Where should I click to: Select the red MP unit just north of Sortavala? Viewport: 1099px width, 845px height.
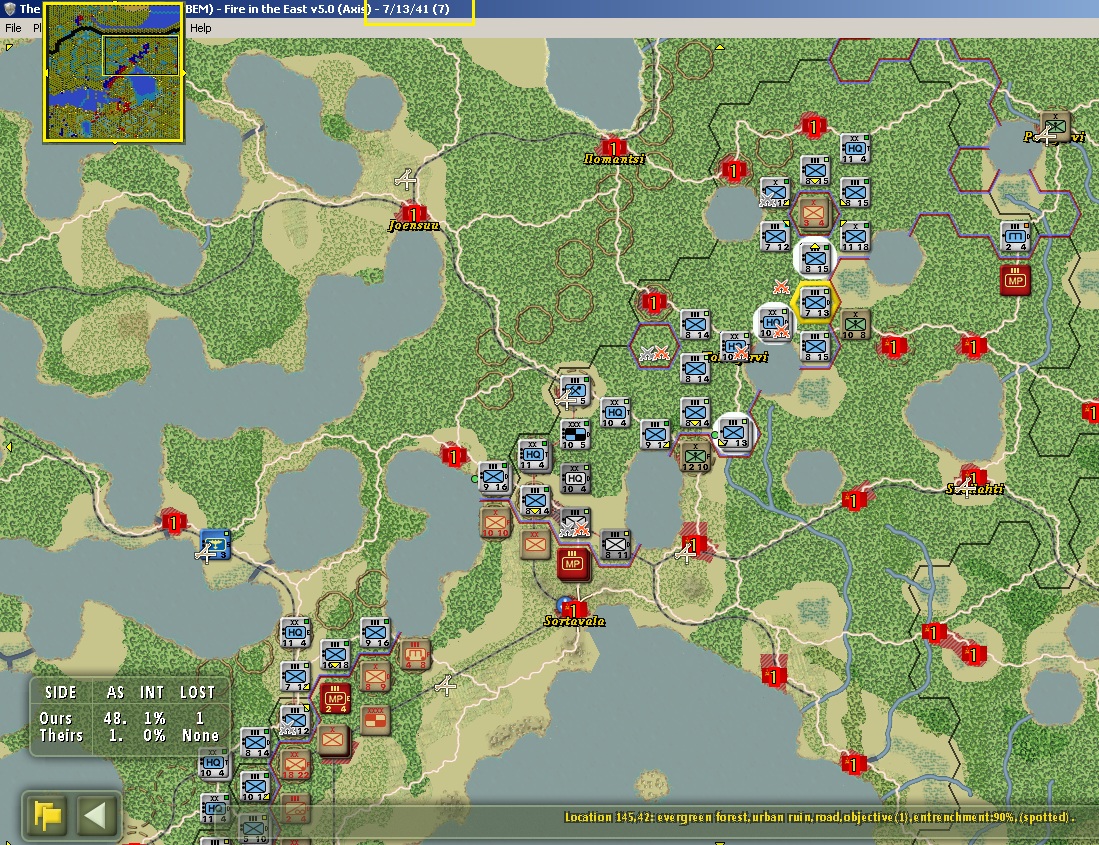[x=573, y=564]
